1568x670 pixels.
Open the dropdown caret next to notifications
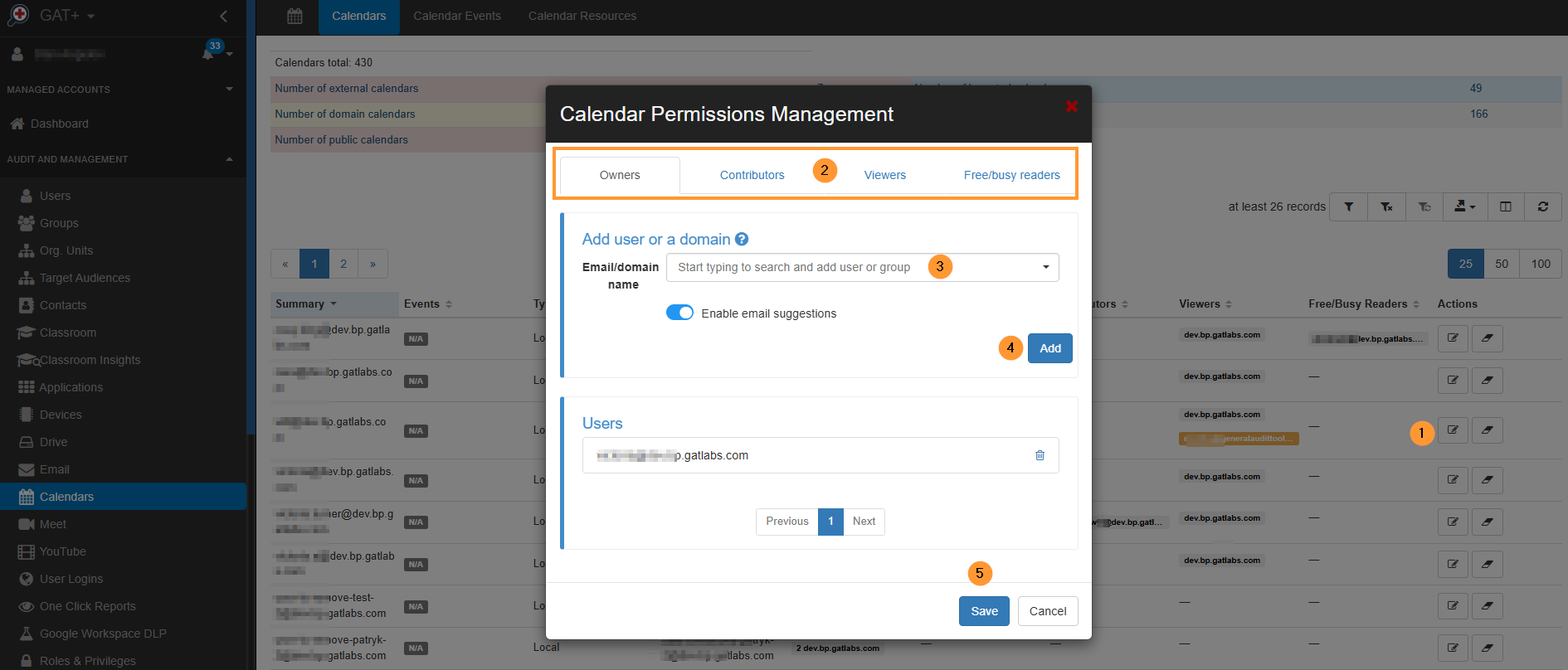tap(230, 55)
